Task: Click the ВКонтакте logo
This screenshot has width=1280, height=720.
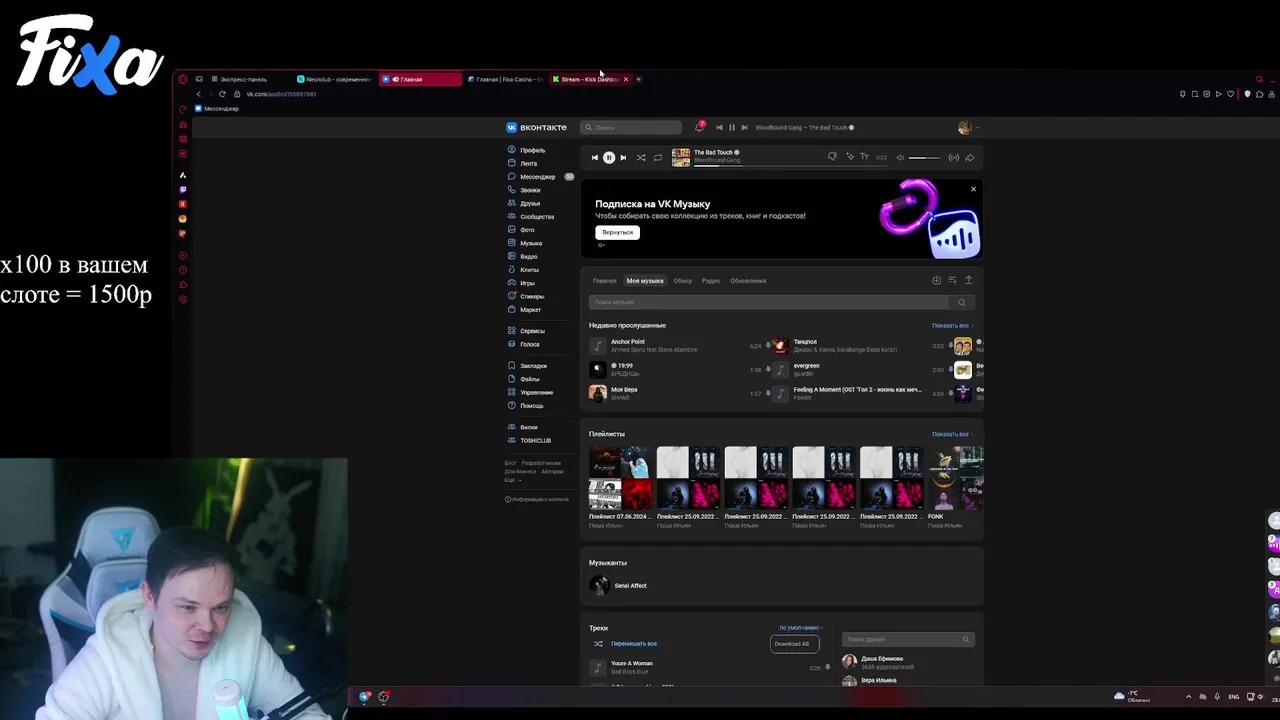Action: pyautogui.click(x=536, y=127)
